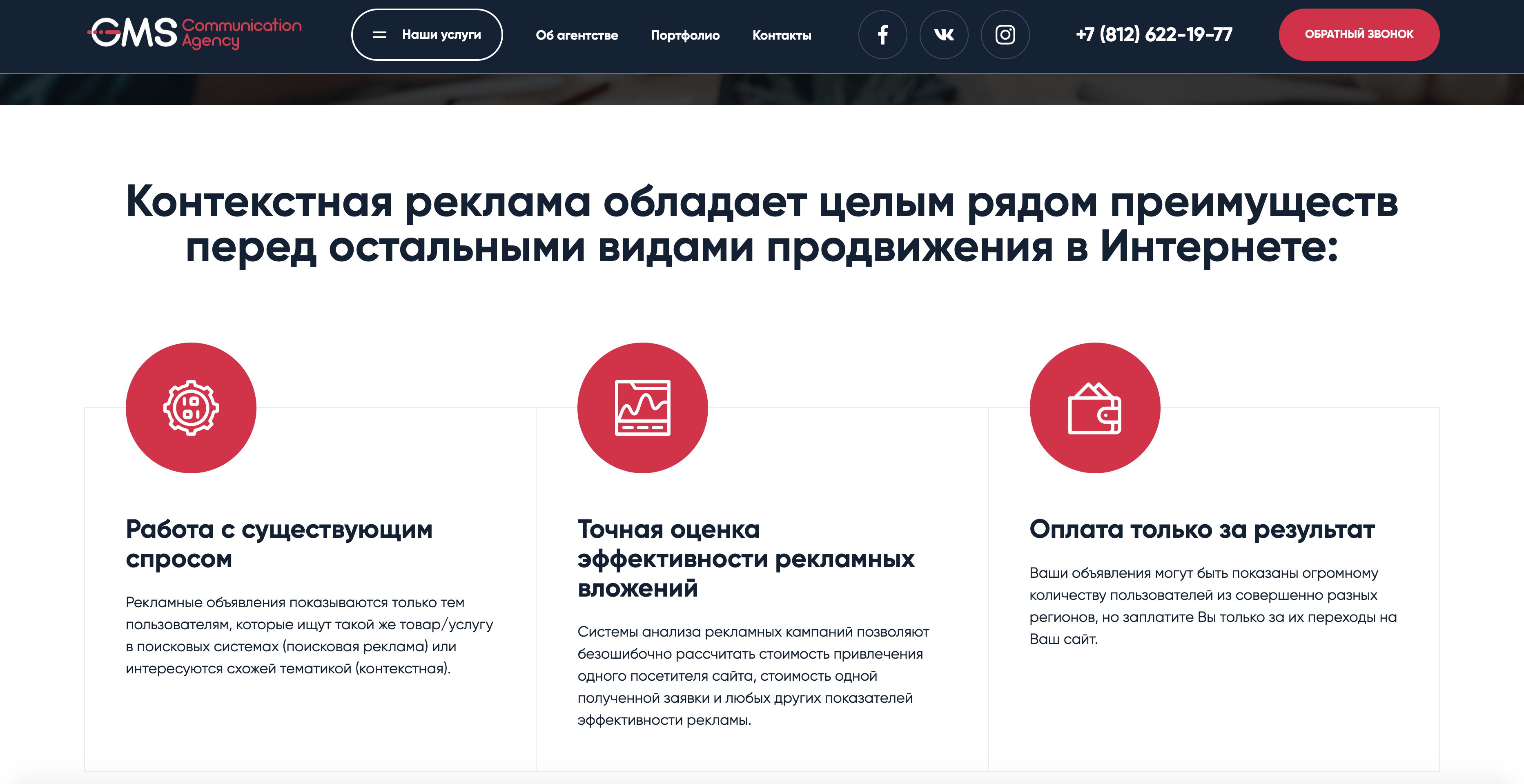The width and height of the screenshot is (1524, 784).
Task: Click the analytics chart icon
Action: pyautogui.click(x=642, y=408)
